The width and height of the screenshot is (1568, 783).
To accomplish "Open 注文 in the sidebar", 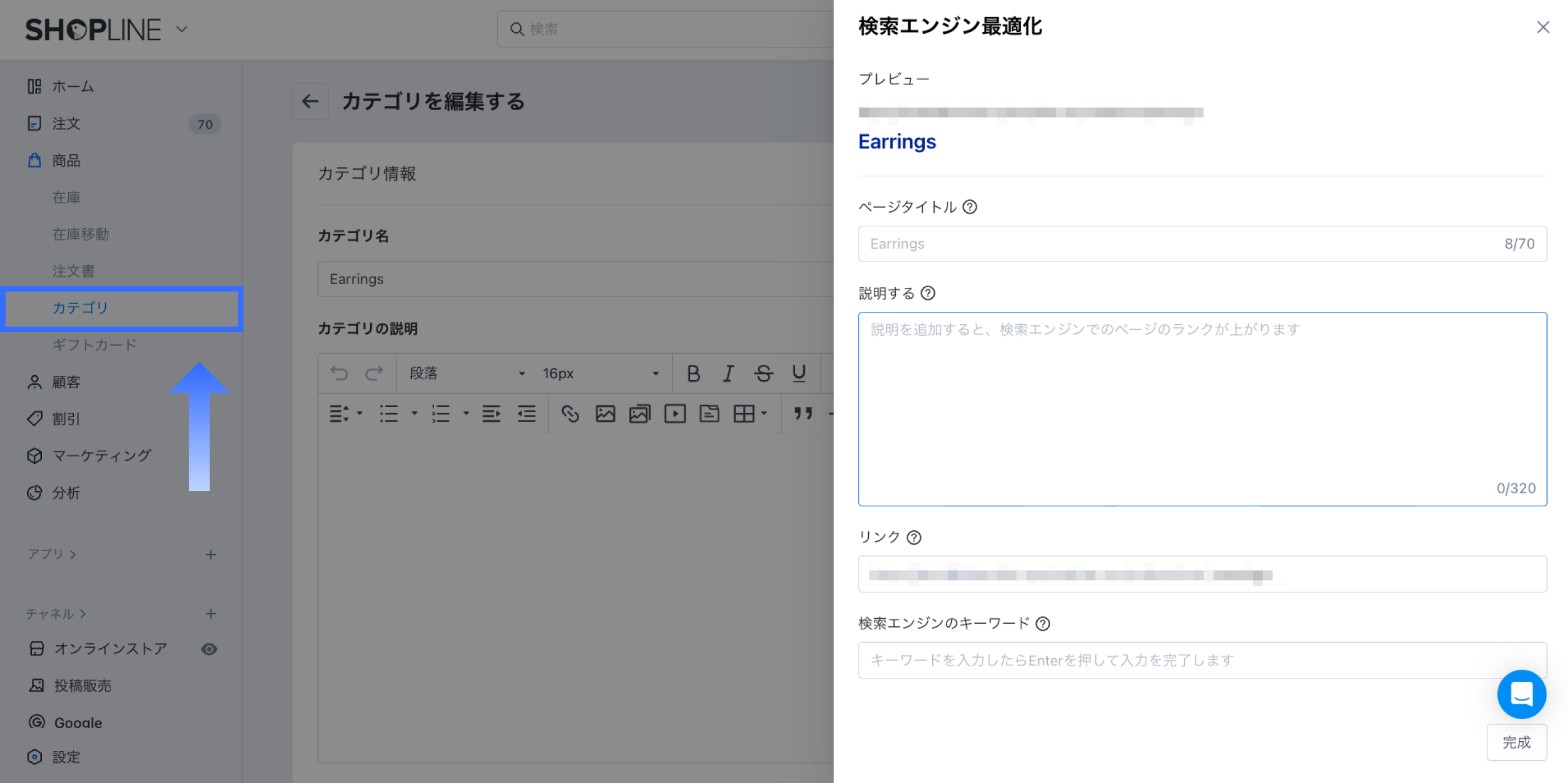I will tap(66, 124).
